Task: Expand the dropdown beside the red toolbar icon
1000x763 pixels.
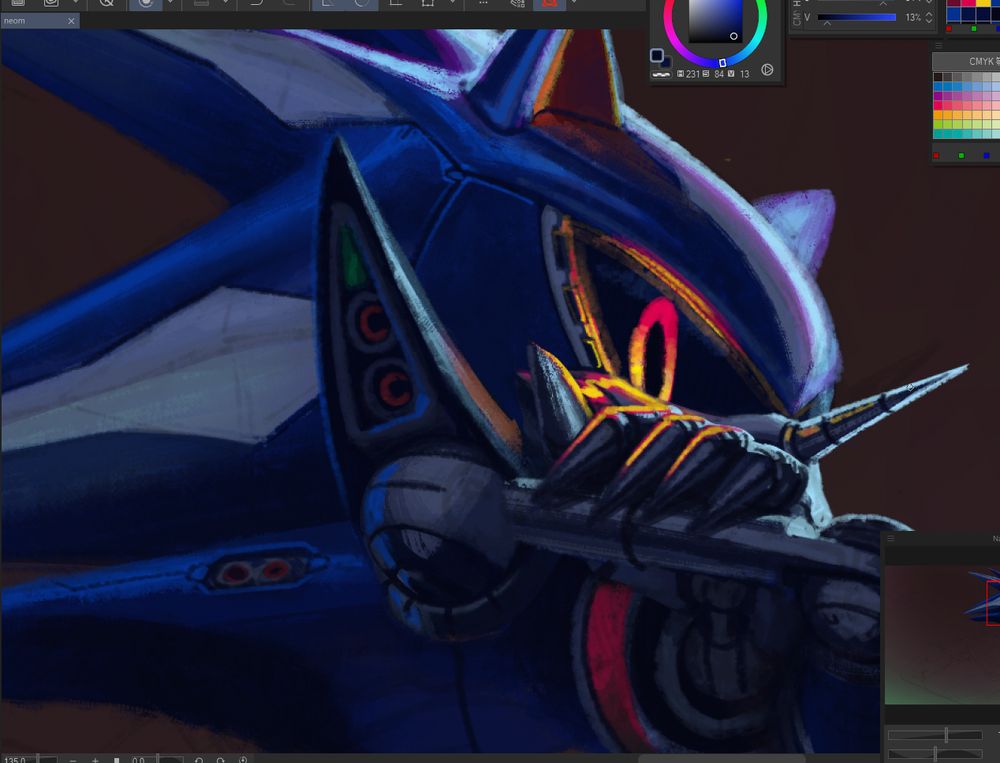Action: click(x=575, y=4)
